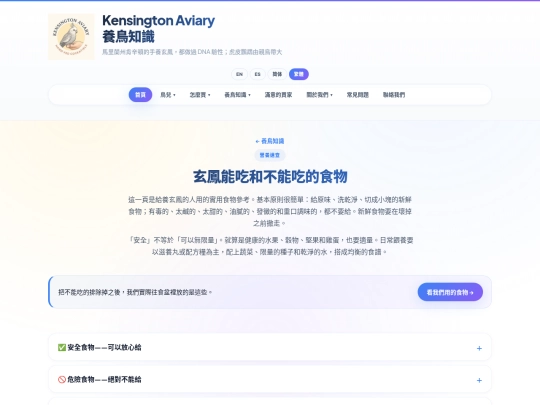Open the 怎麼買 dropdown menu

200,95
